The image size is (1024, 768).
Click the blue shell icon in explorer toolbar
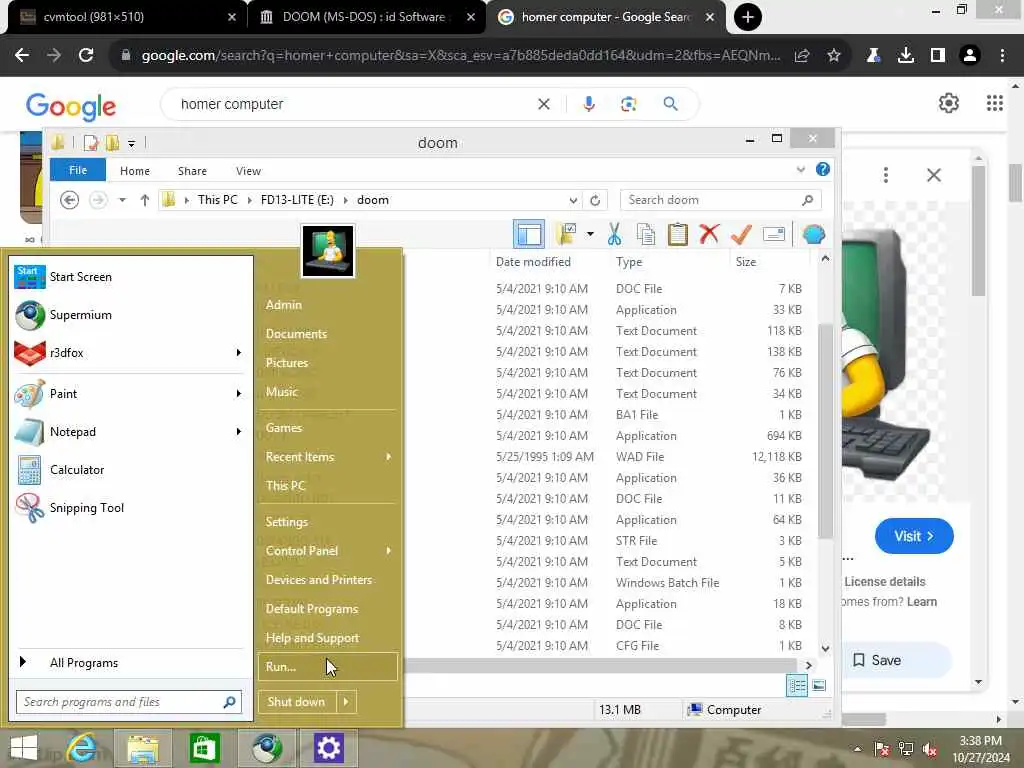pos(814,234)
